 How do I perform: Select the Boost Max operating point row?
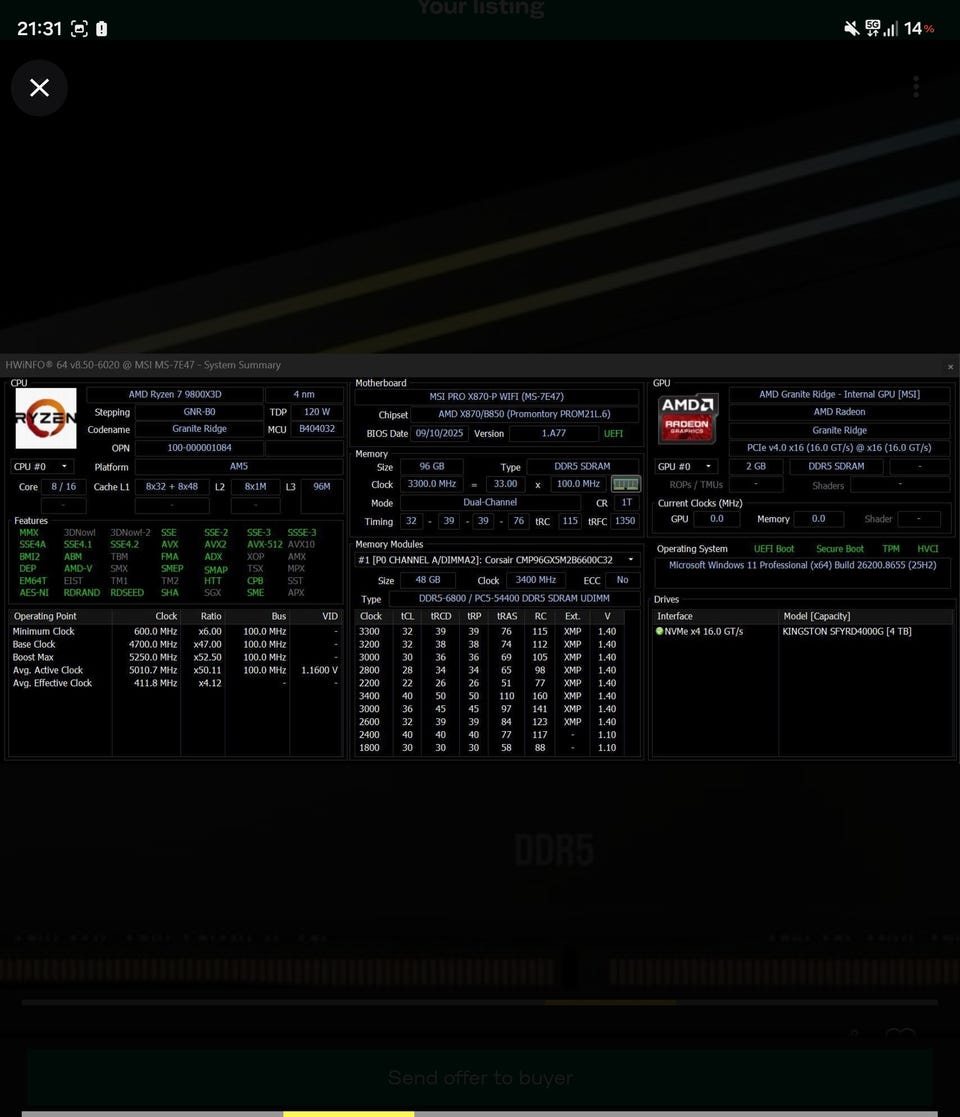point(175,657)
